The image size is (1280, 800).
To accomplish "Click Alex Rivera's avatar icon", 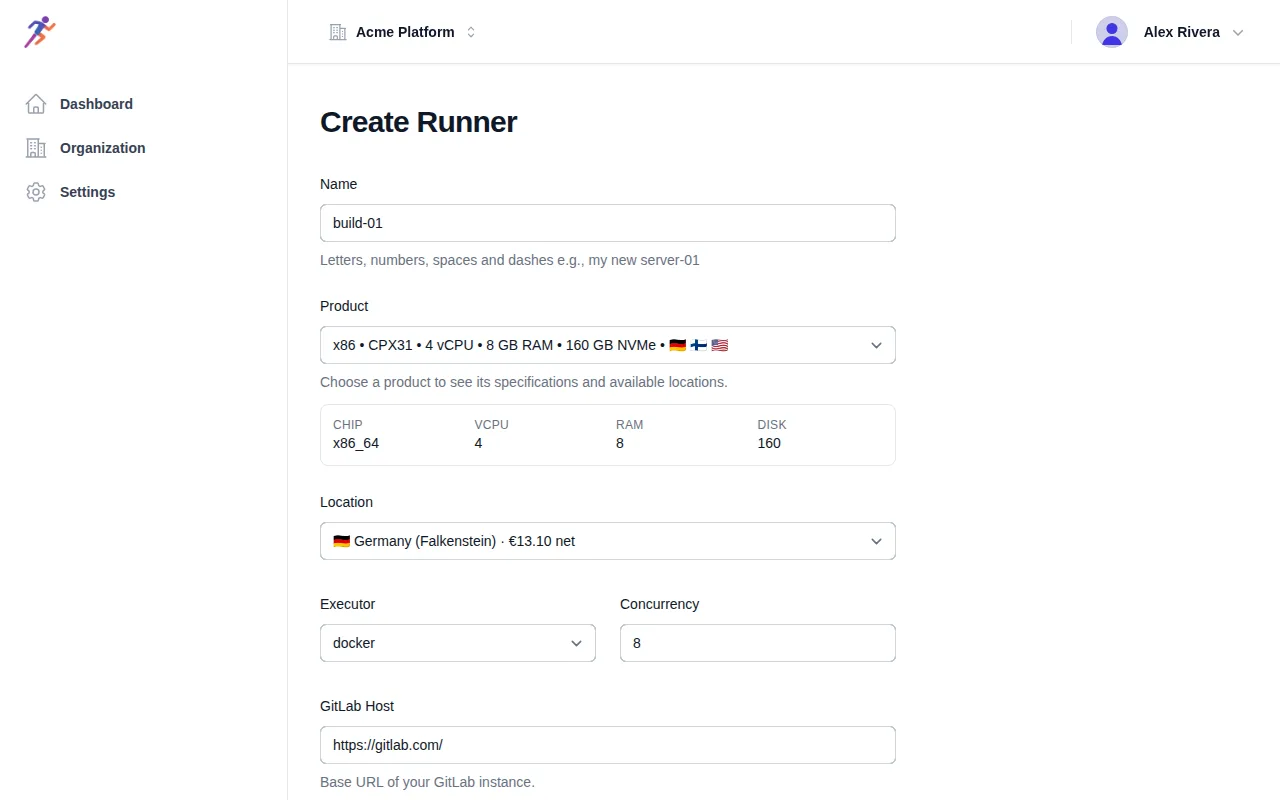I will pyautogui.click(x=1112, y=32).
